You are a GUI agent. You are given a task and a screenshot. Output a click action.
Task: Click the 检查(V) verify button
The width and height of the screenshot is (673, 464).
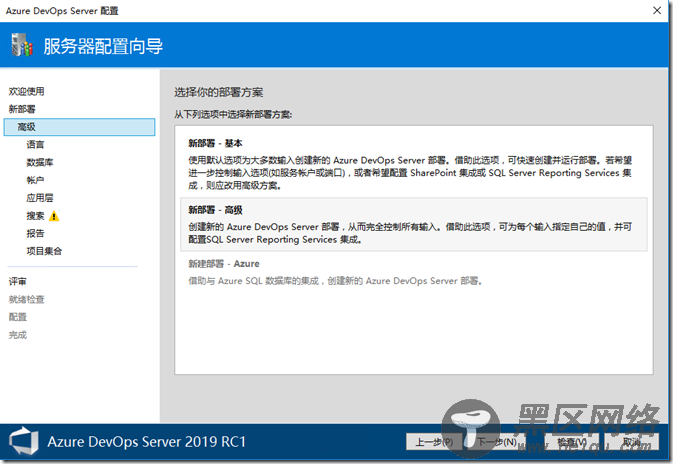572,442
